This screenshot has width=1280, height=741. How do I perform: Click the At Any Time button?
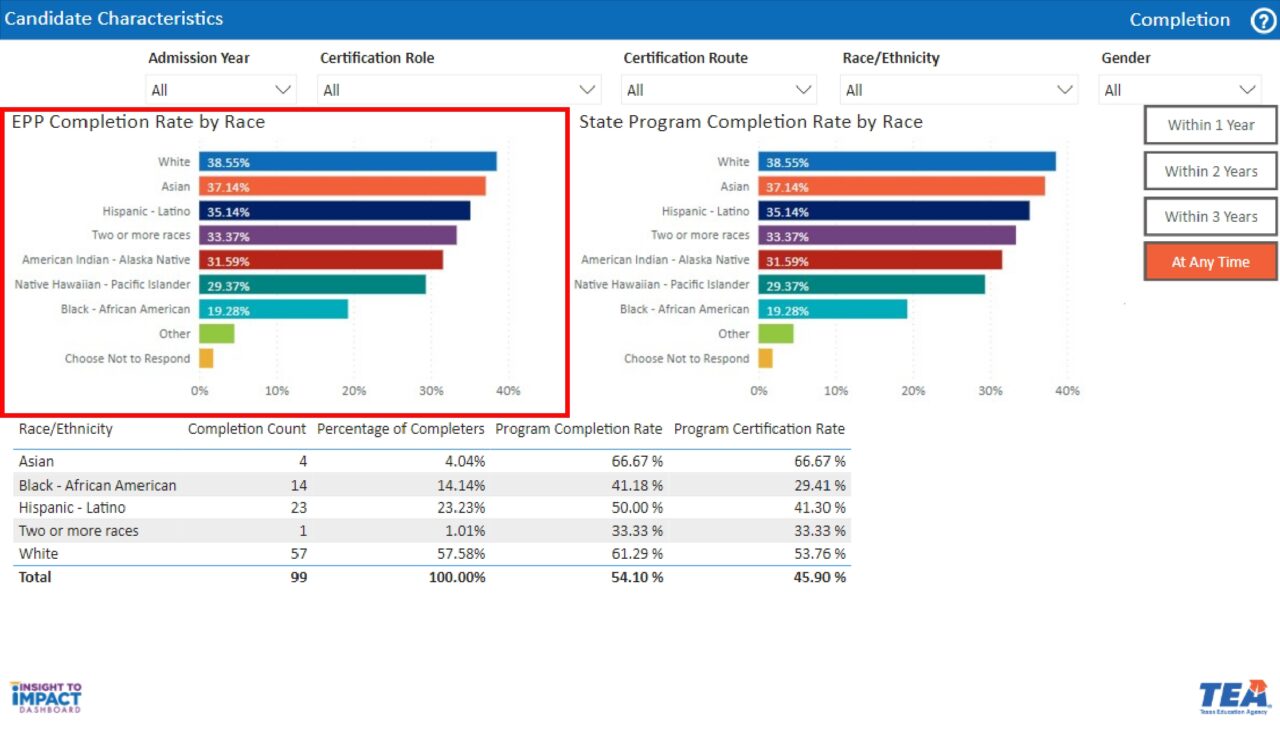pos(1210,262)
